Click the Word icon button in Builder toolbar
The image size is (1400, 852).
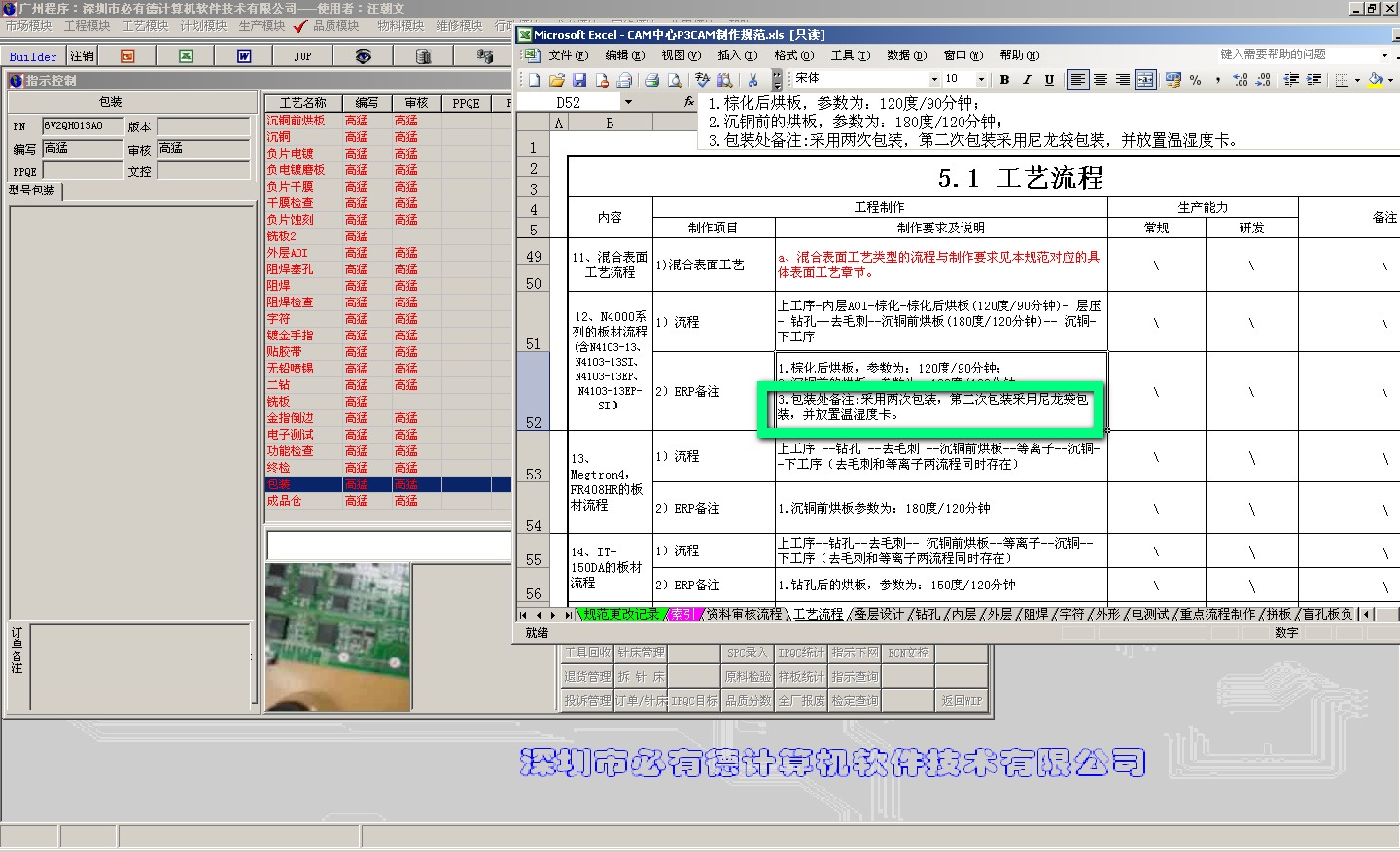[x=244, y=56]
